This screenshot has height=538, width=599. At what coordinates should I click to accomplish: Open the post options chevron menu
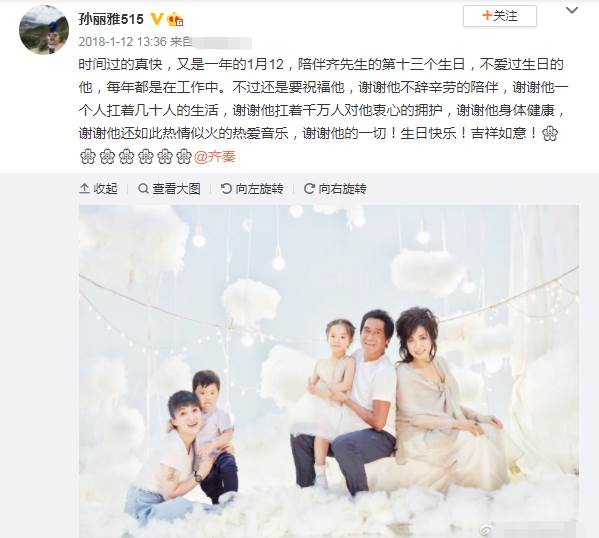tap(571, 11)
